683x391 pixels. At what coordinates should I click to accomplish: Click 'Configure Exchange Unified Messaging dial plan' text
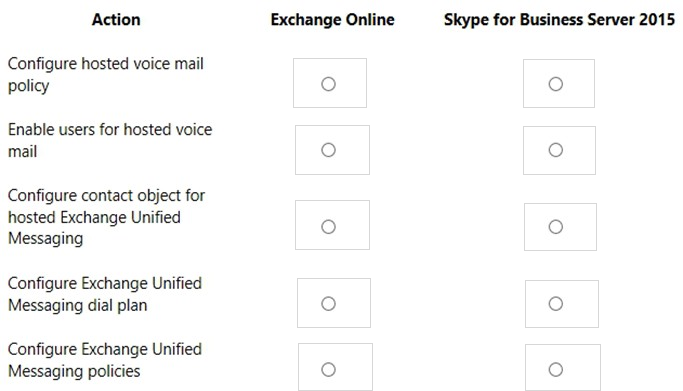click(x=105, y=294)
